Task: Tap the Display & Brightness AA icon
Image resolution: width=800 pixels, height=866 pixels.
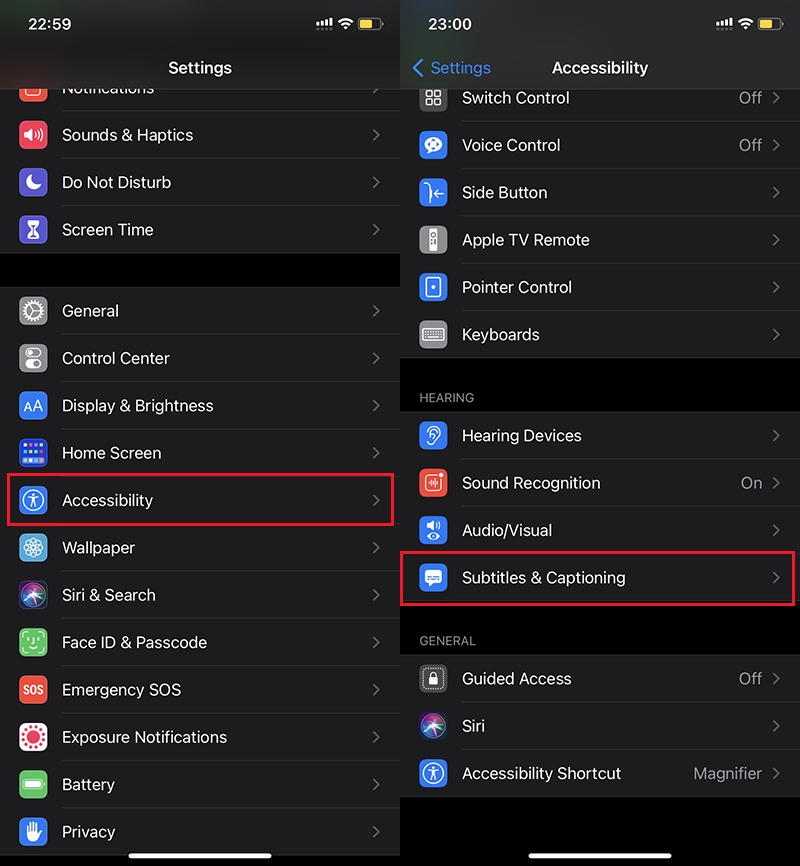Action: (33, 406)
